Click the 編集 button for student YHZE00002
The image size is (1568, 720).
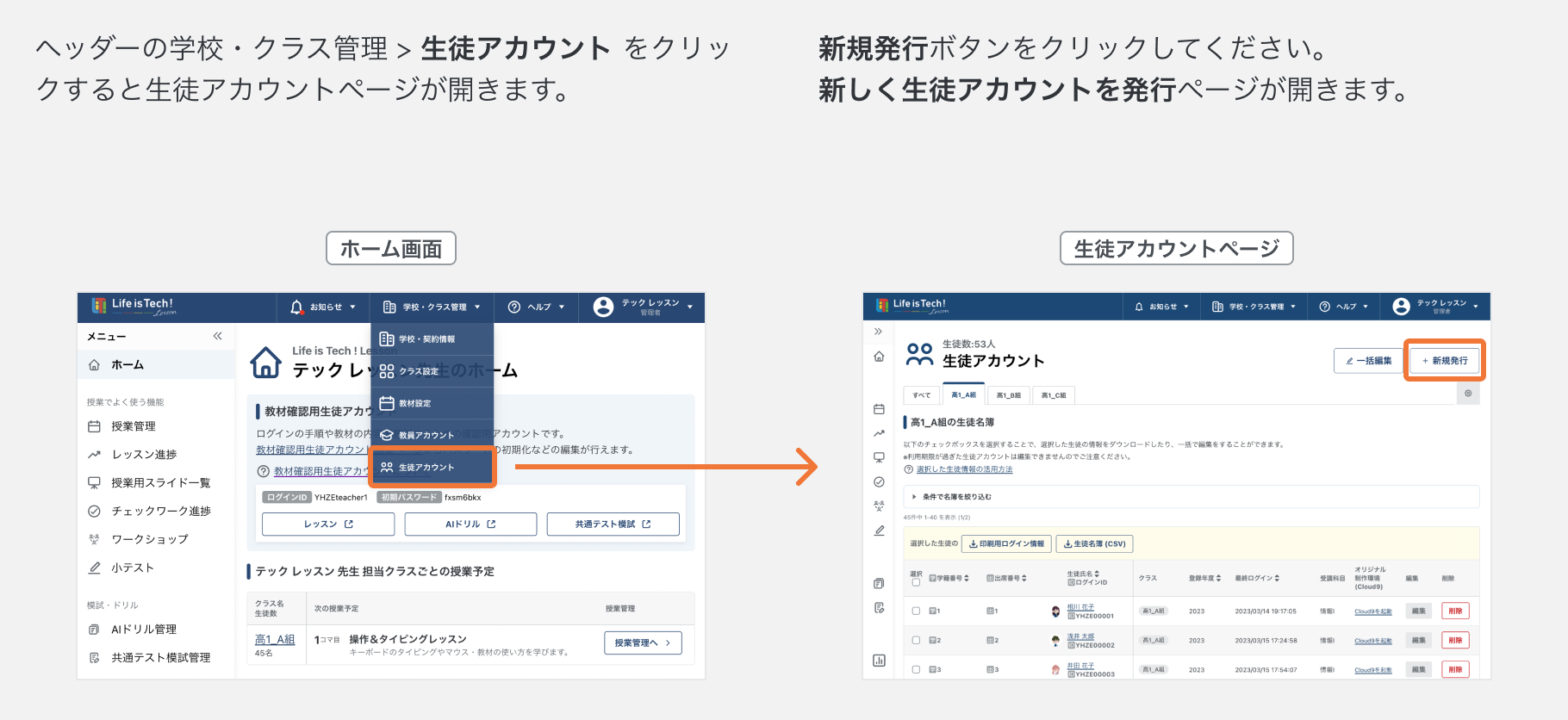(1418, 640)
